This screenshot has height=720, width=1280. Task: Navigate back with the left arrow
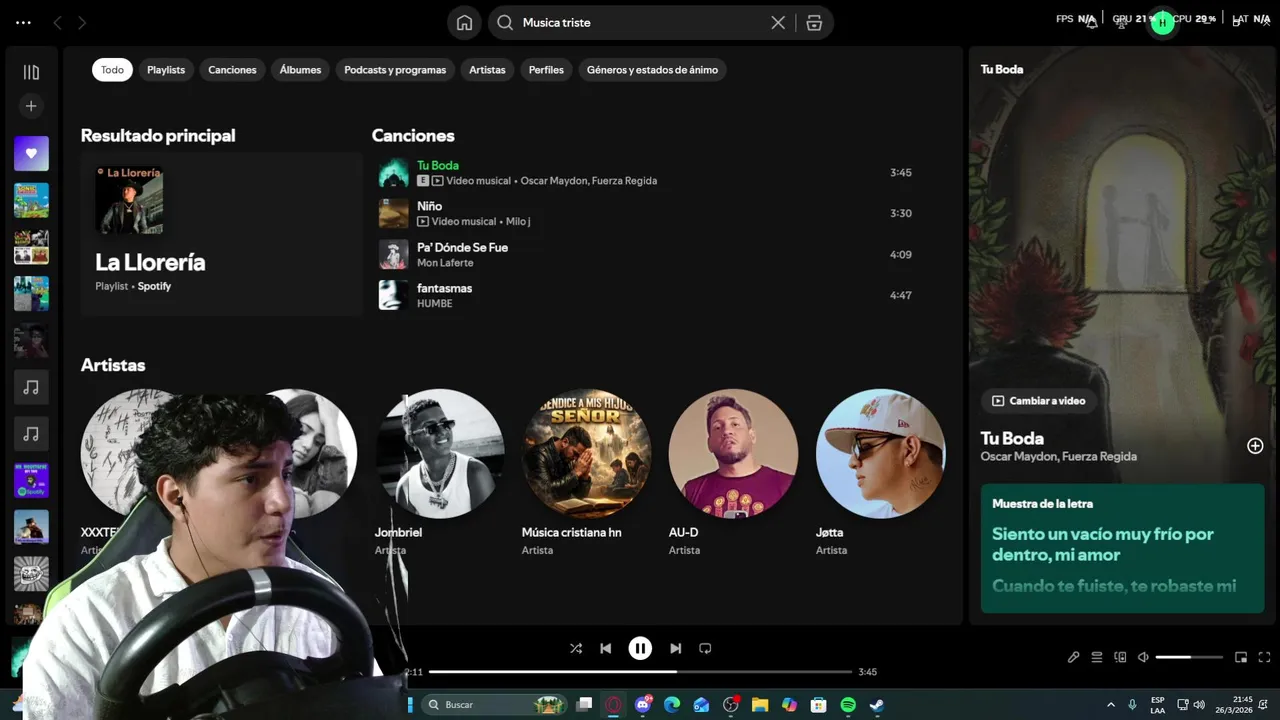tap(57, 22)
